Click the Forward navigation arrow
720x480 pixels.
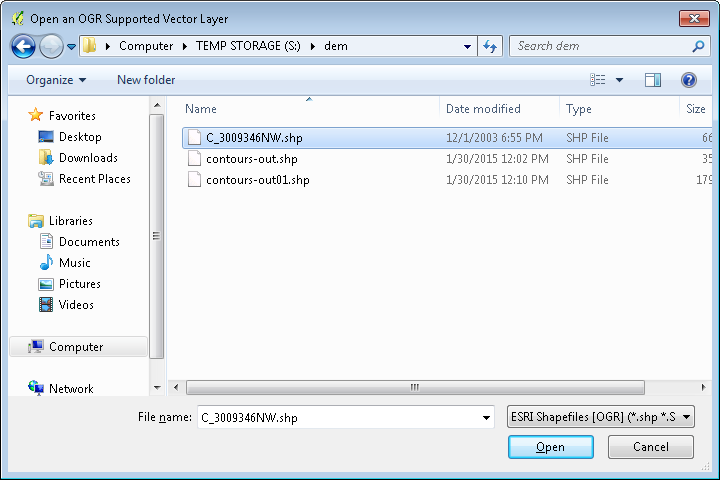pyautogui.click(x=51, y=46)
